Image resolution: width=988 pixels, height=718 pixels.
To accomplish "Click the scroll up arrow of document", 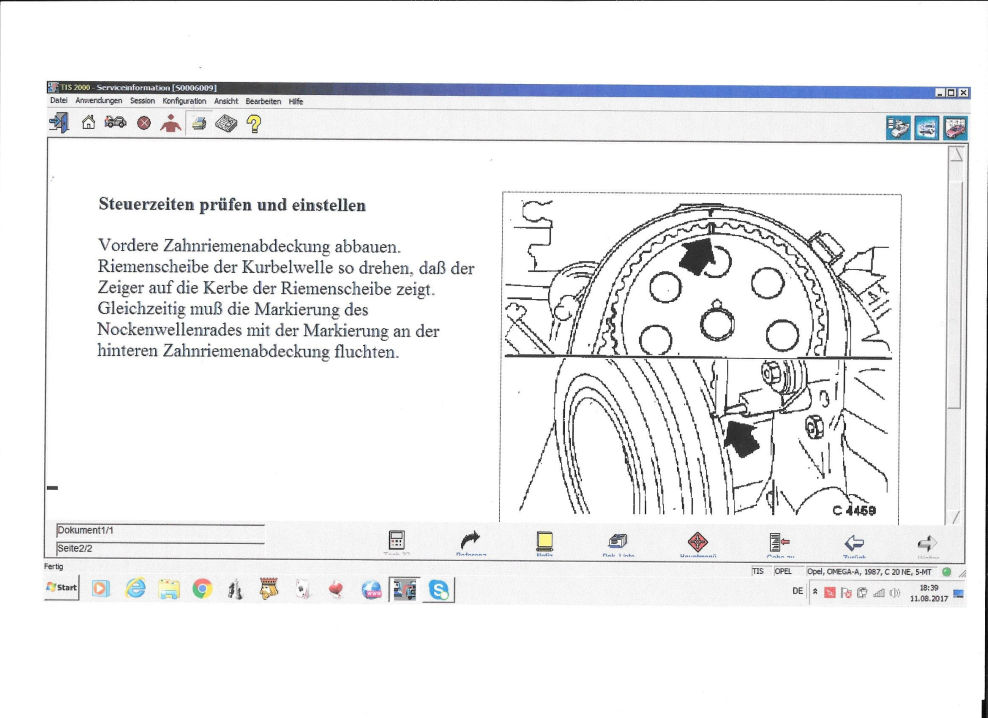I will pyautogui.click(x=956, y=154).
